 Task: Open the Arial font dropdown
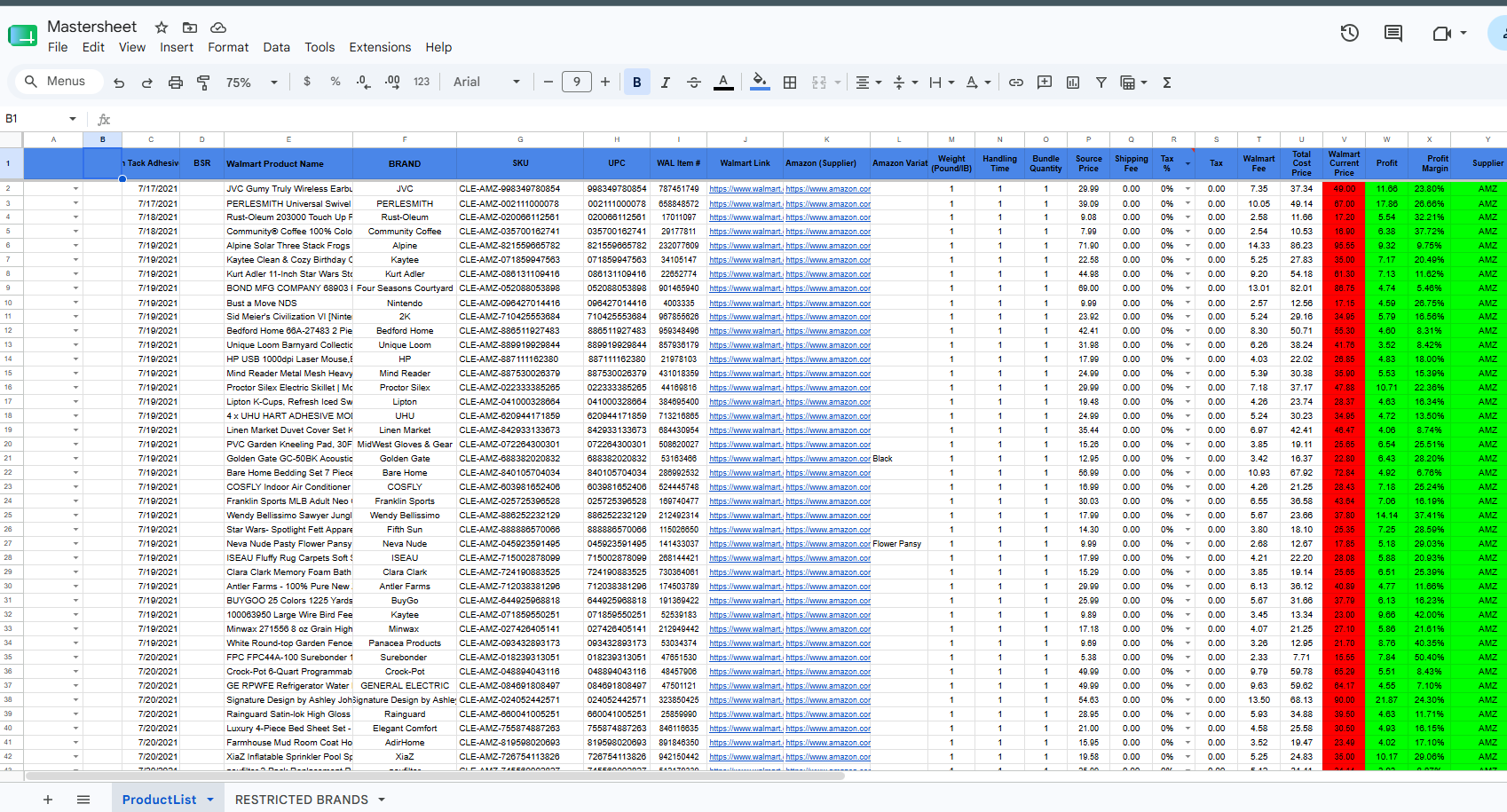tap(486, 83)
